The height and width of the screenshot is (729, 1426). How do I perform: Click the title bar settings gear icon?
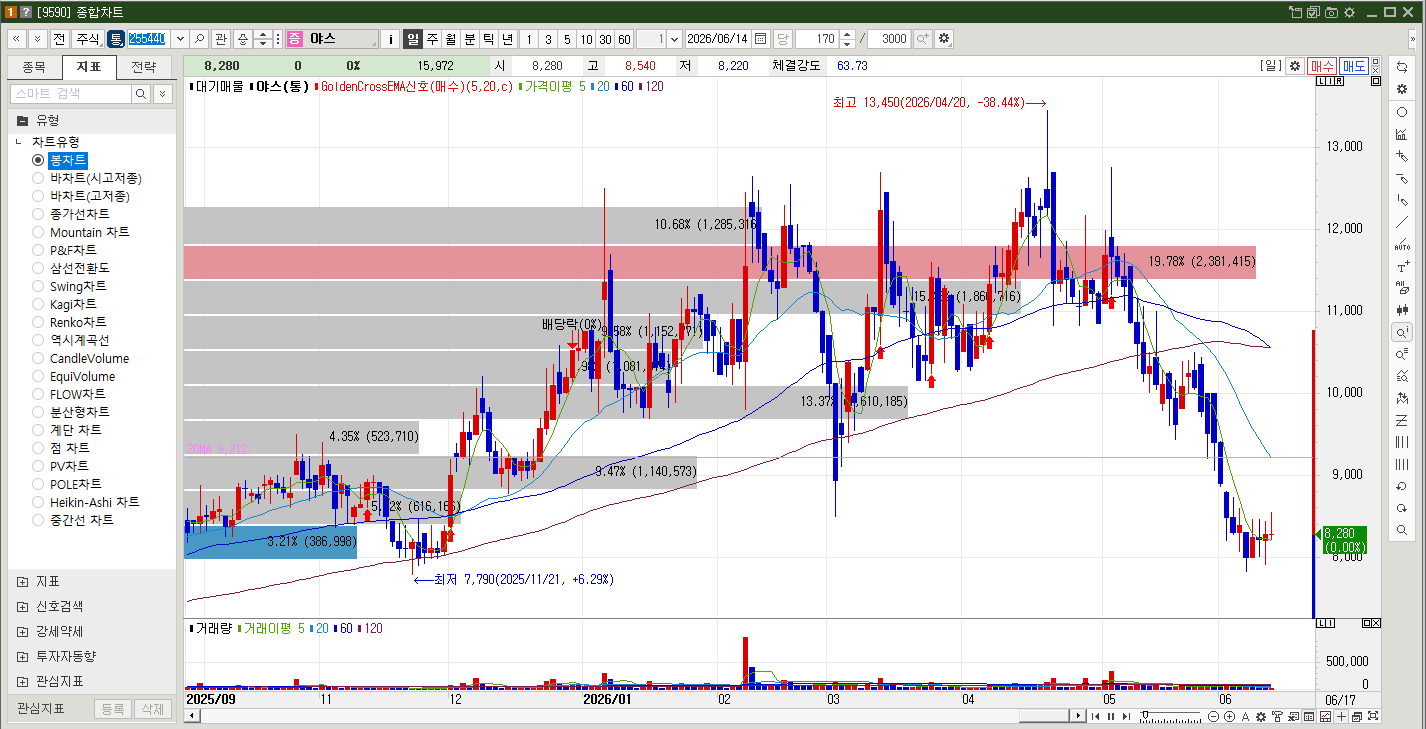coord(1349,12)
